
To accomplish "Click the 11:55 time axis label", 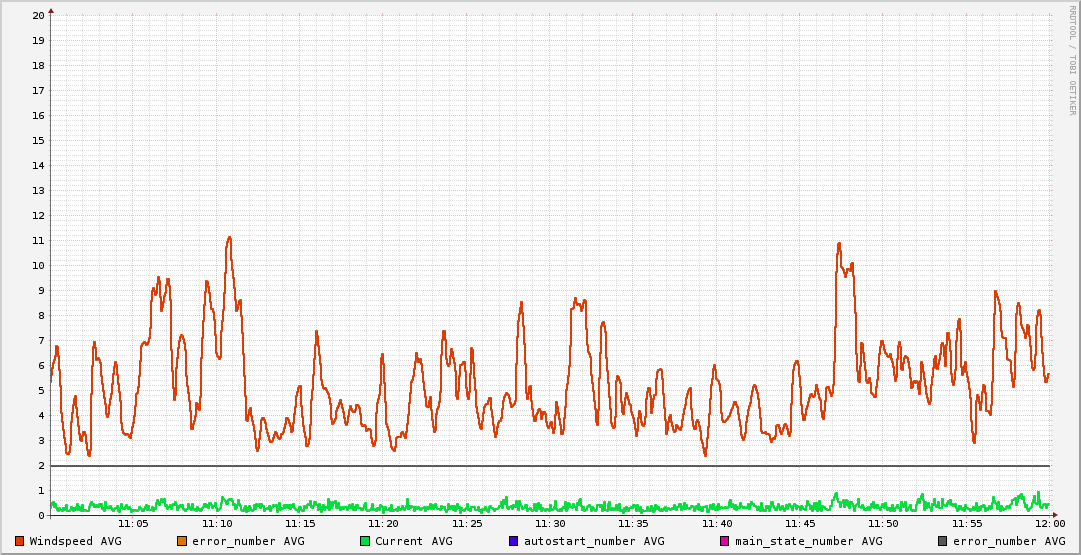I will click(967, 524).
